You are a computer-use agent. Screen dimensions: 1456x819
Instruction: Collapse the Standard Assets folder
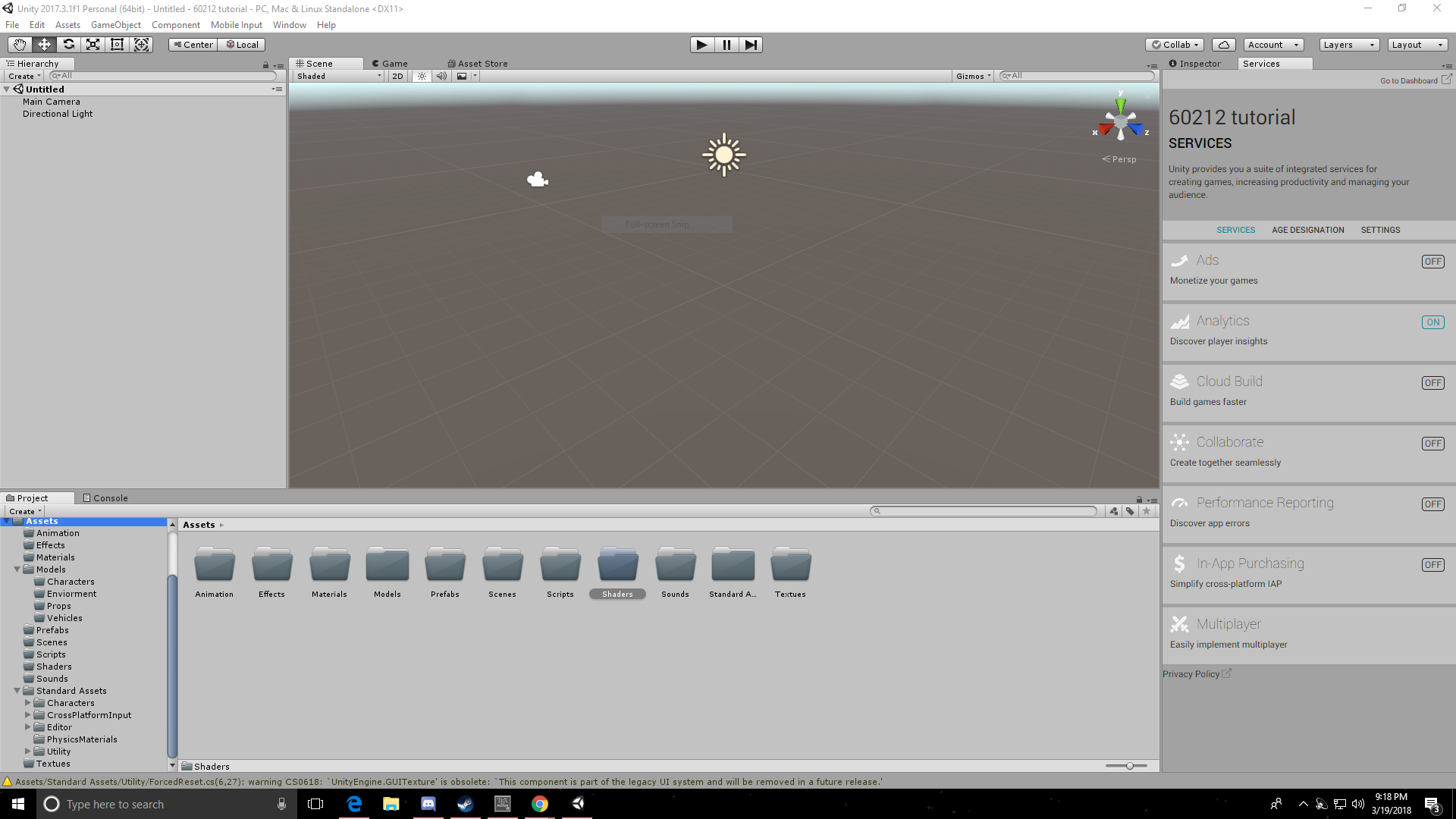click(17, 691)
